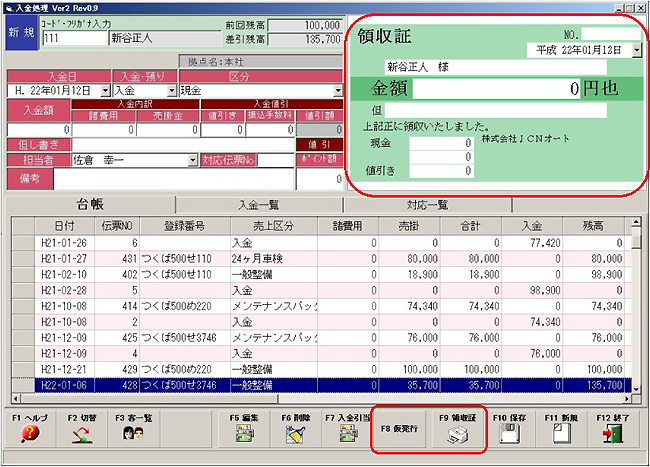This screenshot has width=650, height=467.
Task: Select the F7 入金引当 icon
Action: [x=347, y=433]
